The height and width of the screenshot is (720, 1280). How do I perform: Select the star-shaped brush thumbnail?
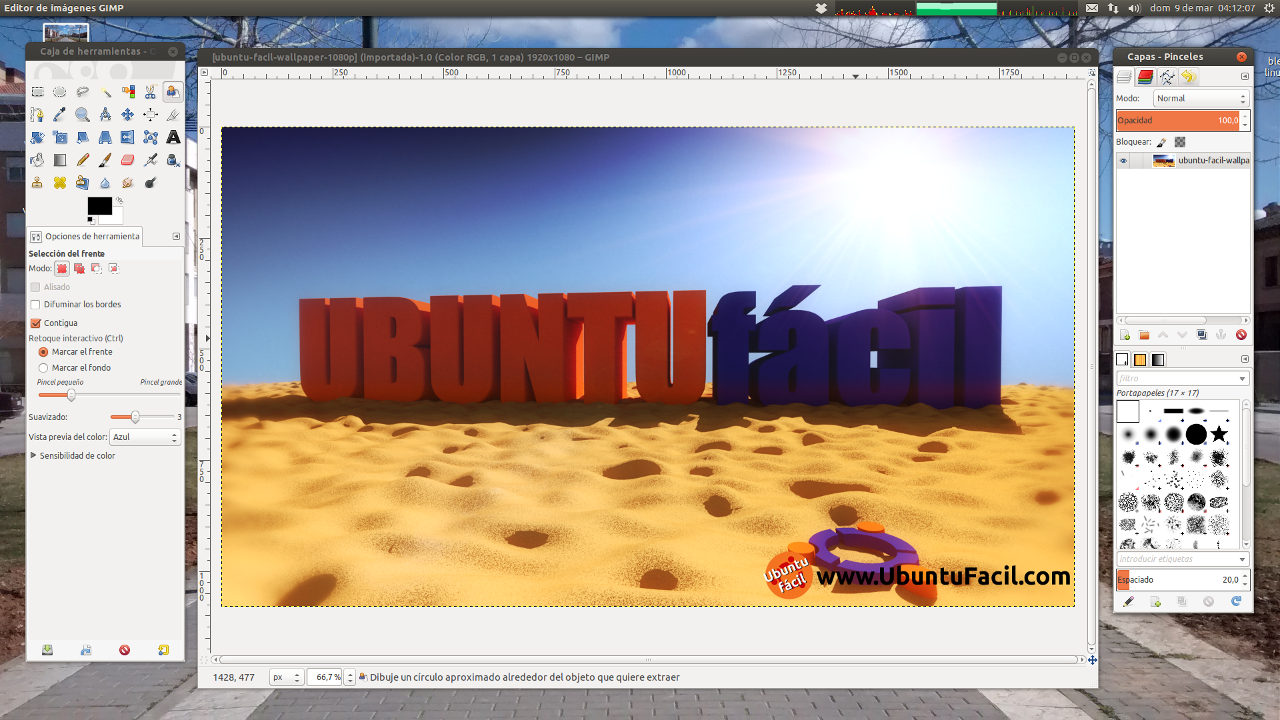tap(1219, 434)
